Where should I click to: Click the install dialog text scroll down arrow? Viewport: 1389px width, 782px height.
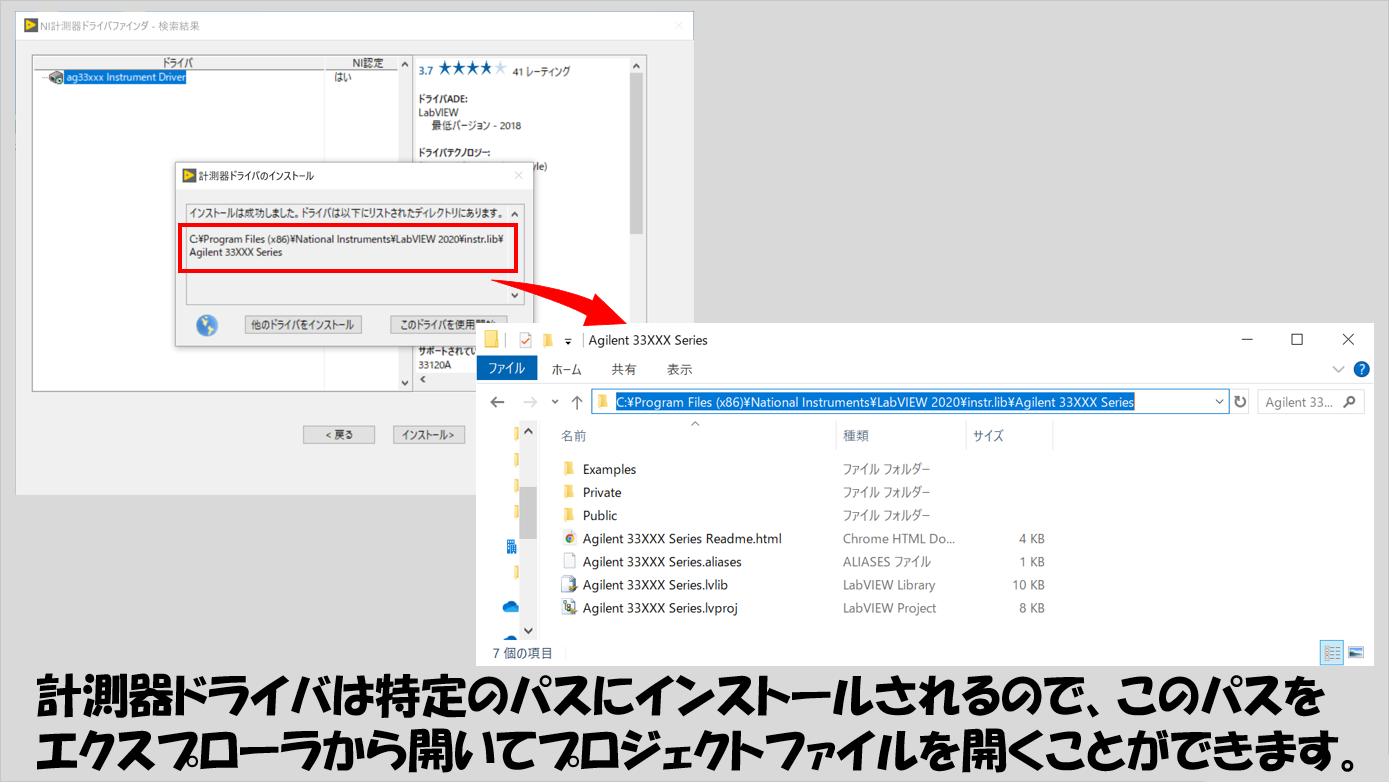pos(515,296)
